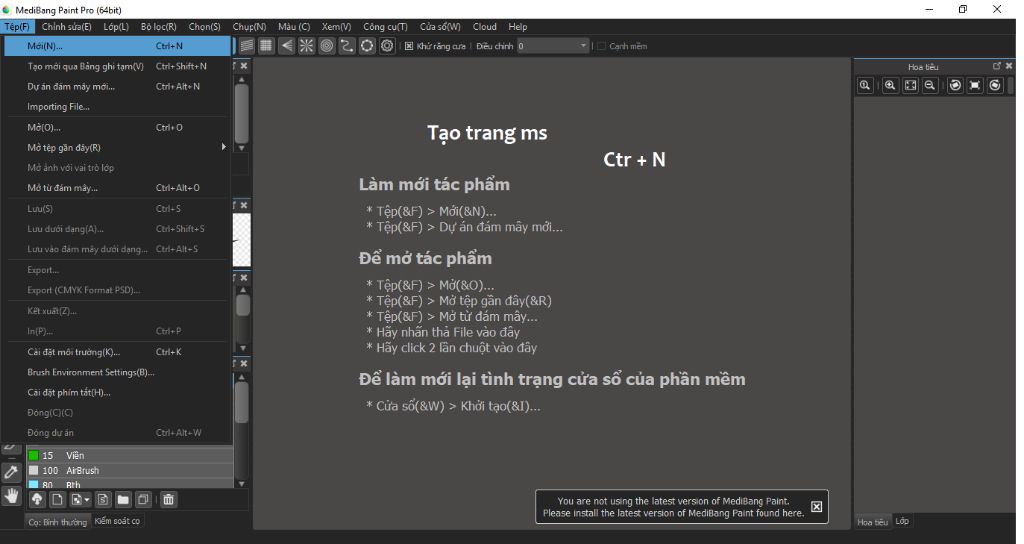Expand Mở tệp gần đây submenu arrow
The image size is (1024, 544).
tap(223, 147)
